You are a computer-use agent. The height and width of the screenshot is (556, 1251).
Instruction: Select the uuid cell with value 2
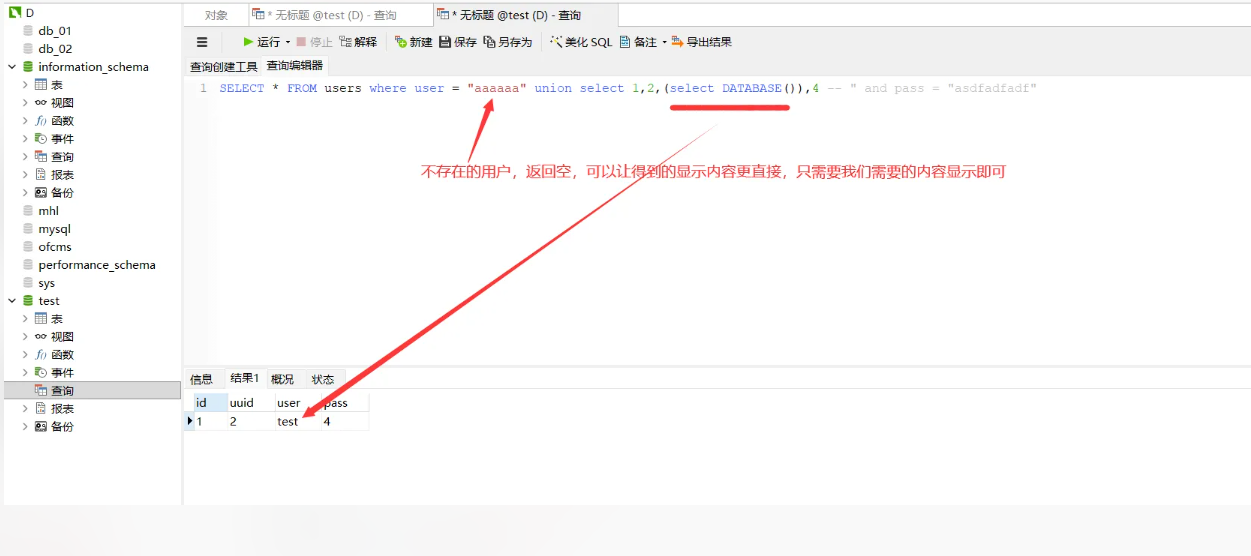tap(250, 422)
